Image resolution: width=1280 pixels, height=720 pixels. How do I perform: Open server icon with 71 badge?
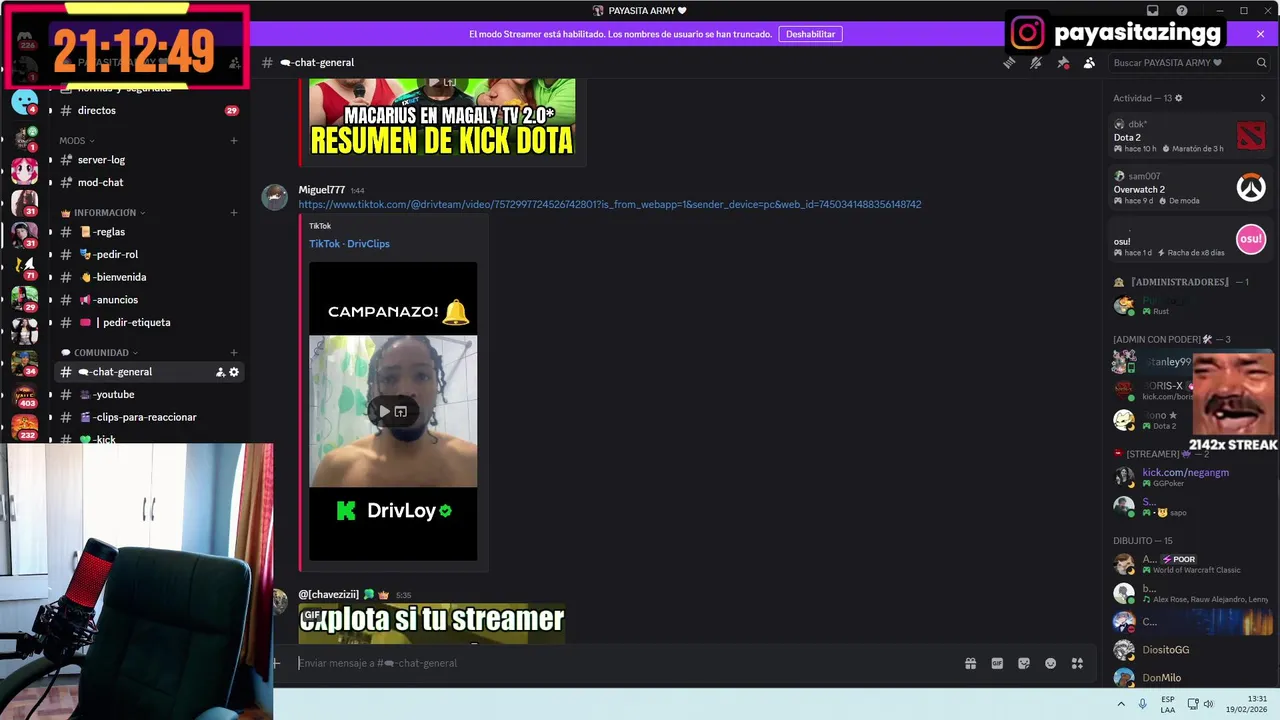click(25, 267)
